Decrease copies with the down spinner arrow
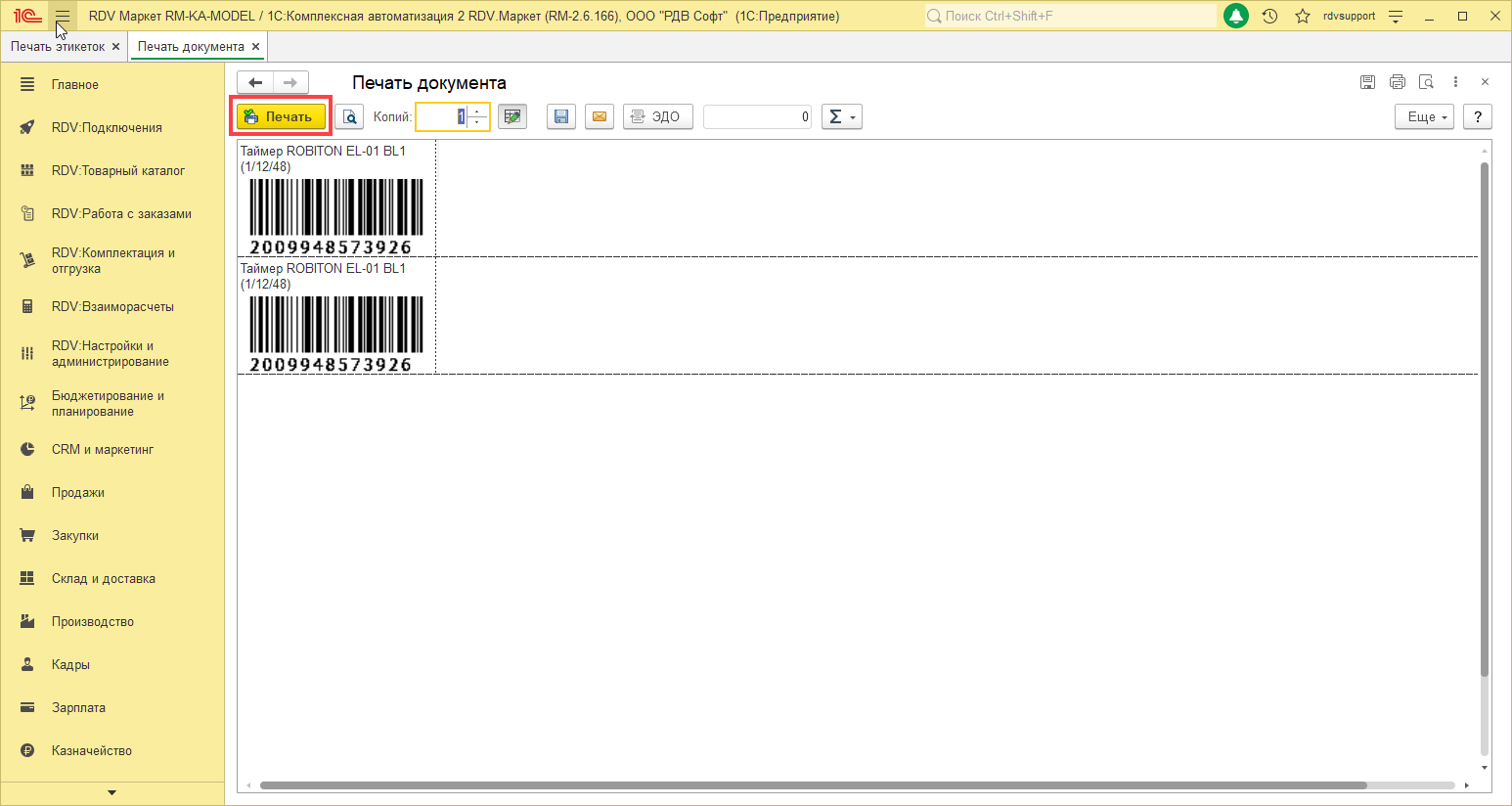 point(477,122)
